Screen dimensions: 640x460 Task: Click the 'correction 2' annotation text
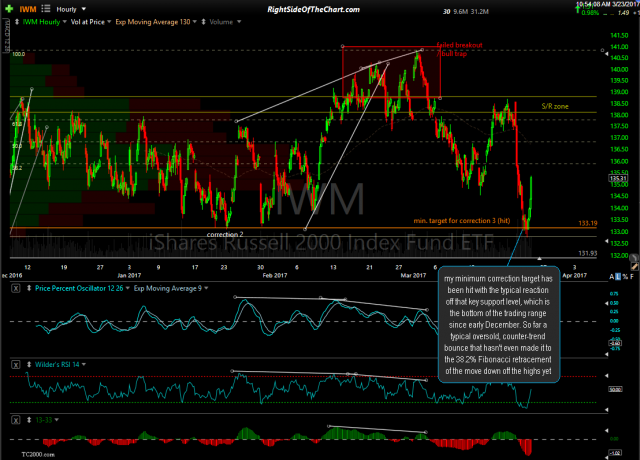click(225, 234)
